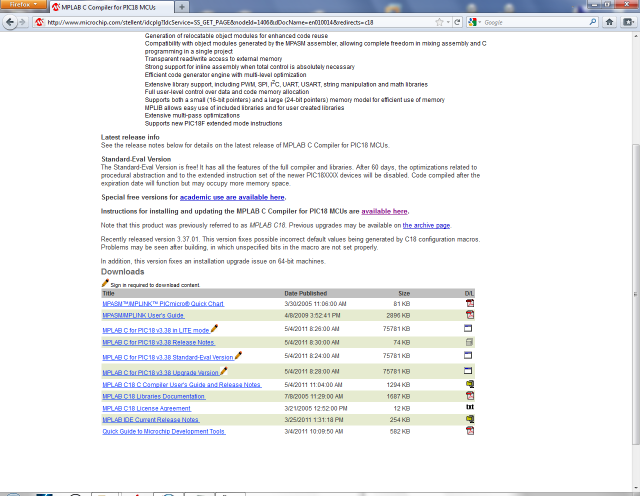Open the orange Firefox menu button
Viewport: 640px width, 496px height.
pos(23,4)
